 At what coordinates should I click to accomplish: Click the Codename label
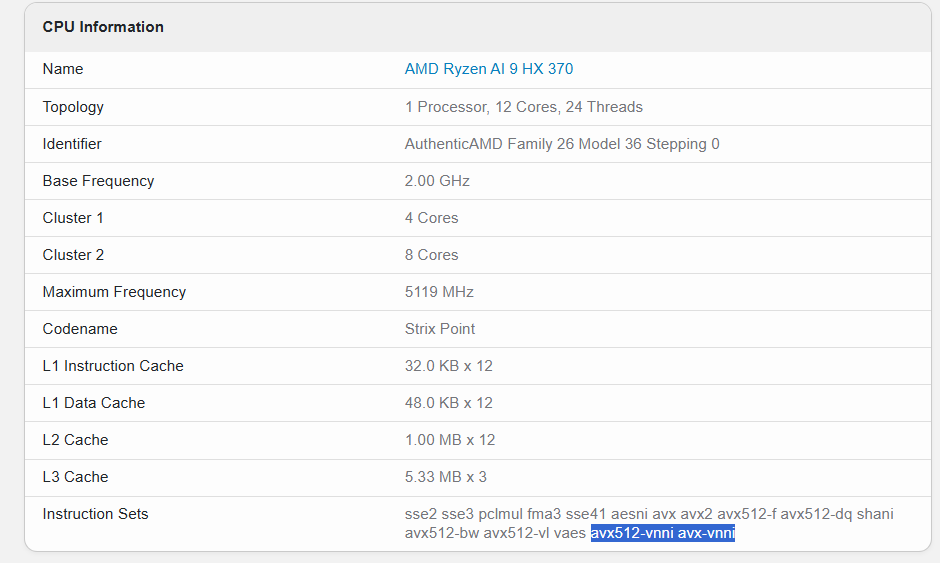(x=80, y=329)
